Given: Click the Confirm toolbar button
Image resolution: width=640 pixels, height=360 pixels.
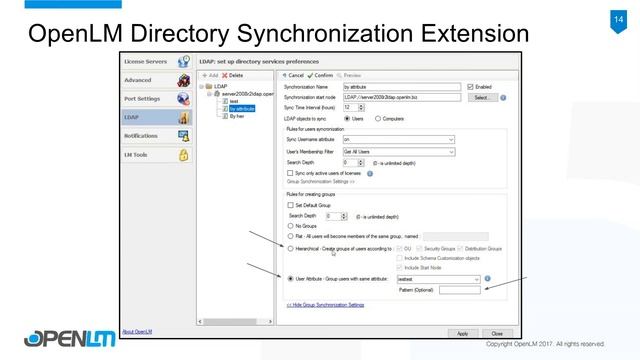Looking at the screenshot, I should [x=320, y=76].
